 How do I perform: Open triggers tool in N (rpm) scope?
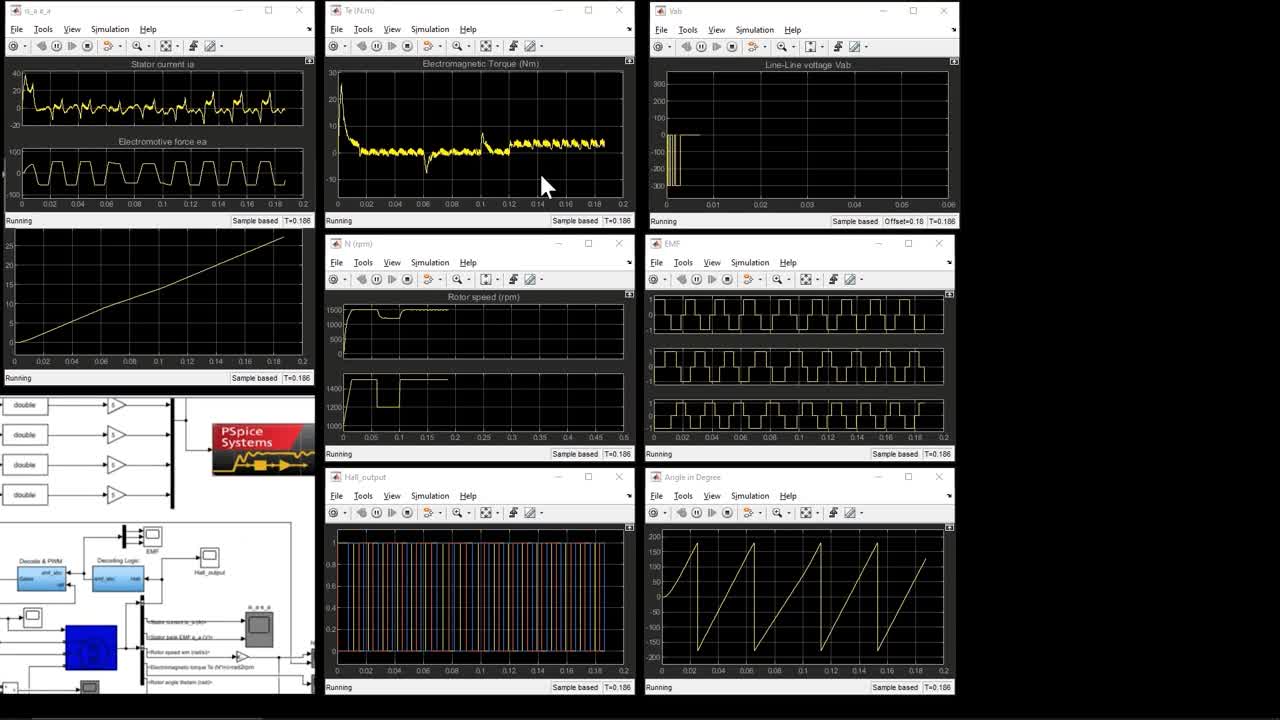pos(513,280)
